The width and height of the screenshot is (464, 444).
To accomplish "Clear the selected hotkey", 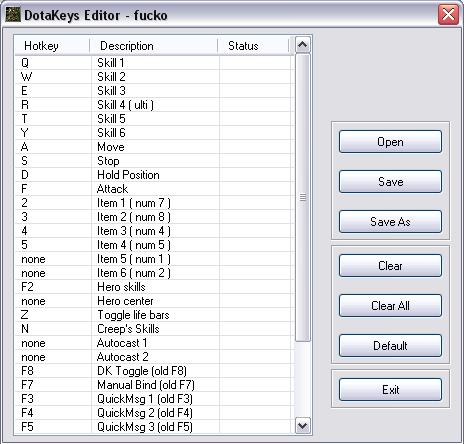I will pos(390,266).
